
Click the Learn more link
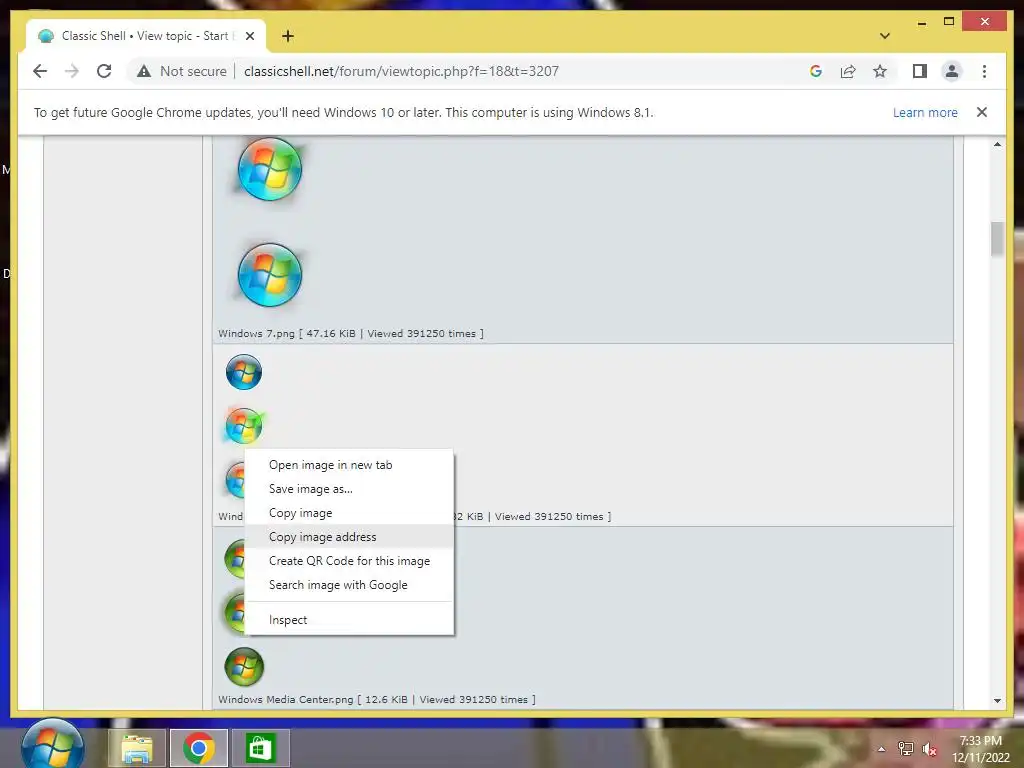(925, 112)
